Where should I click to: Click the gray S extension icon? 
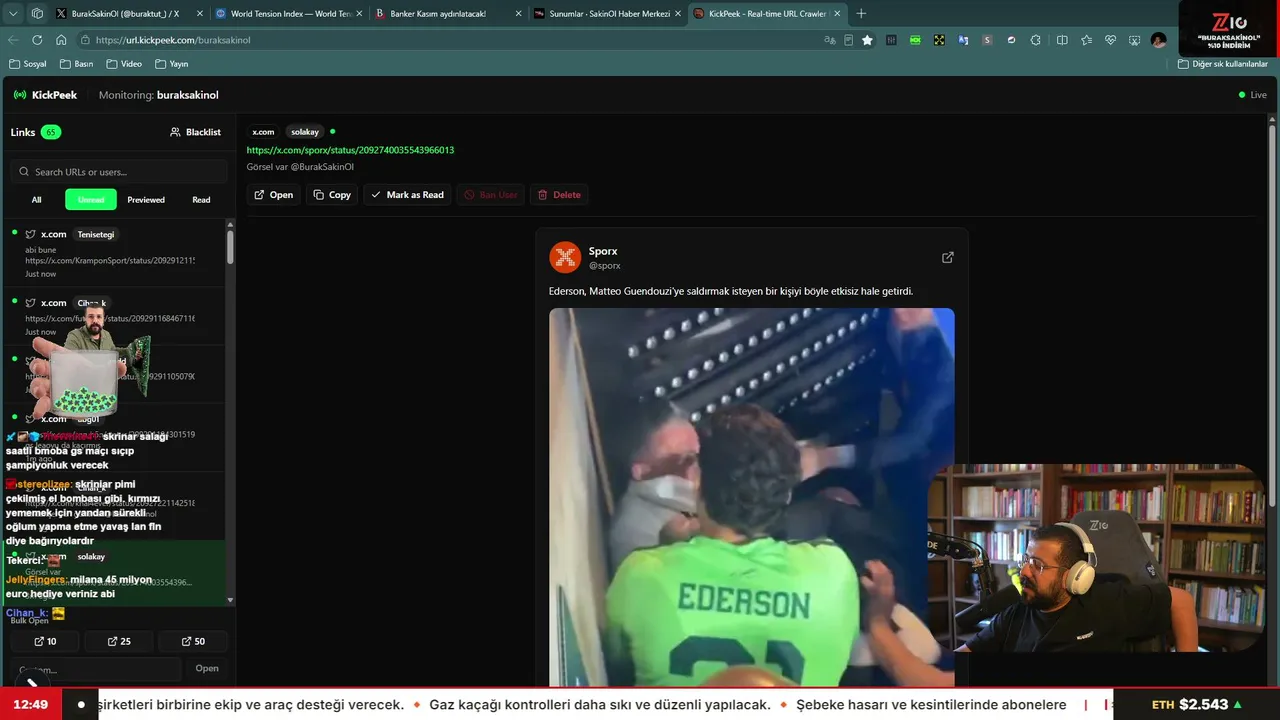[x=987, y=40]
